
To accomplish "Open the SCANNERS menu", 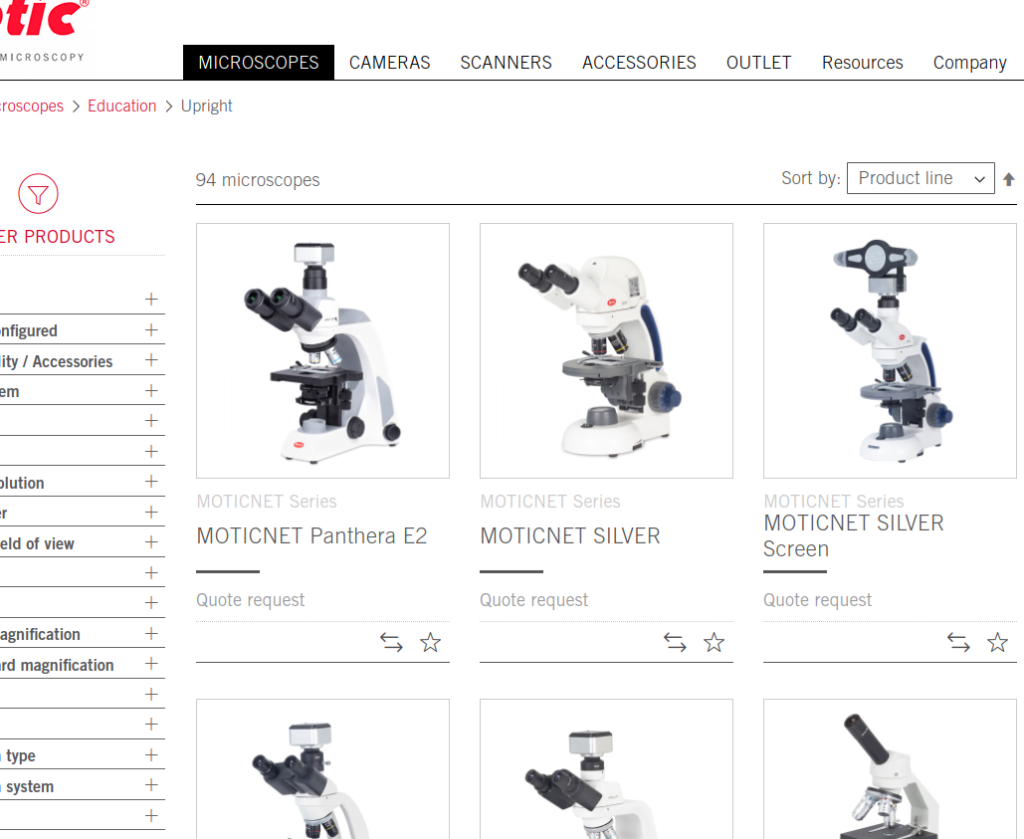I will pos(505,63).
